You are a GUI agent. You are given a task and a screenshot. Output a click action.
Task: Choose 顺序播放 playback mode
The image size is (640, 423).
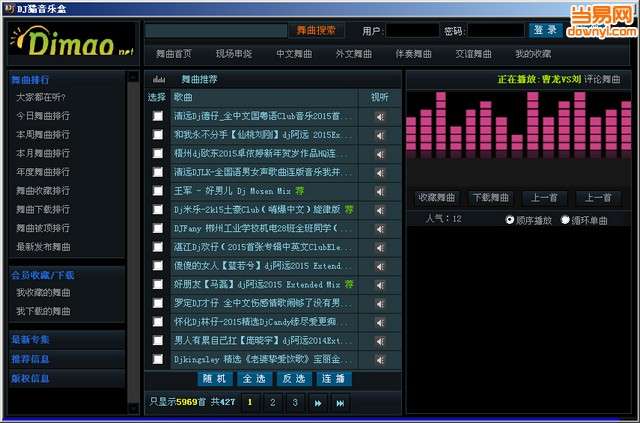(509, 220)
